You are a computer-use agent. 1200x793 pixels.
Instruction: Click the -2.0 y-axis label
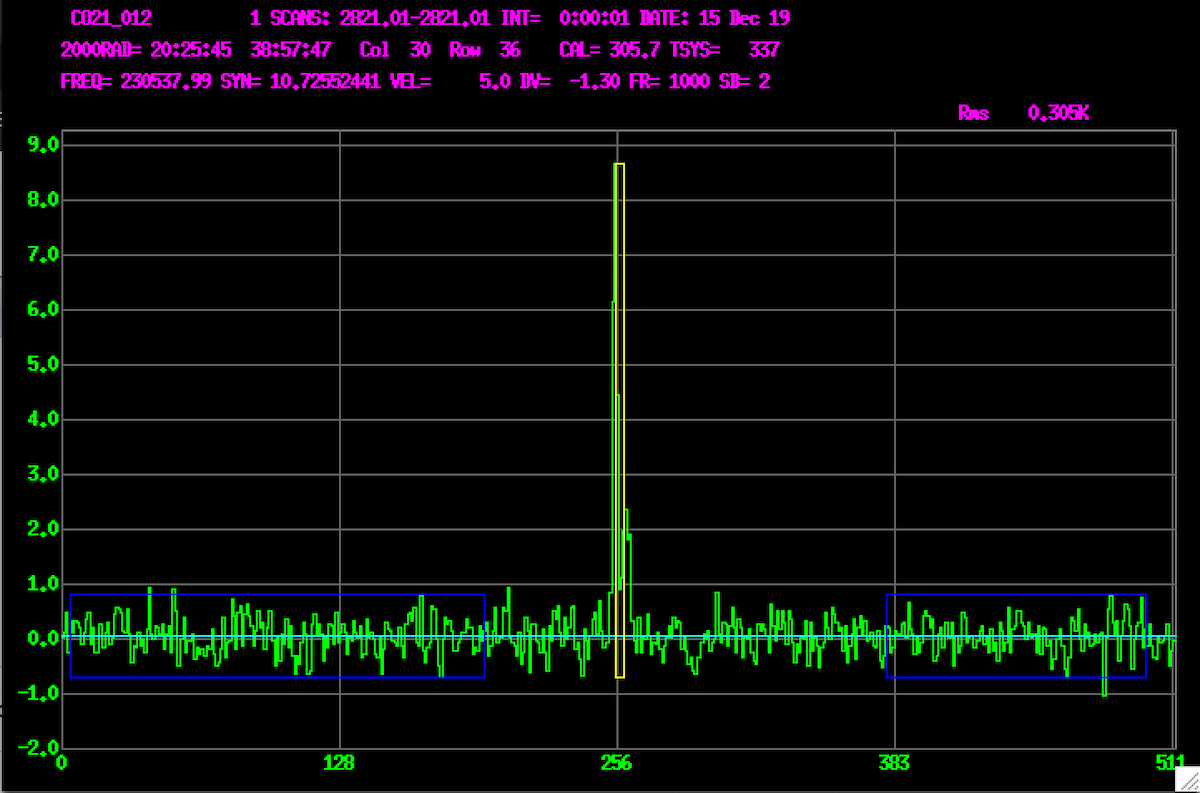point(40,748)
